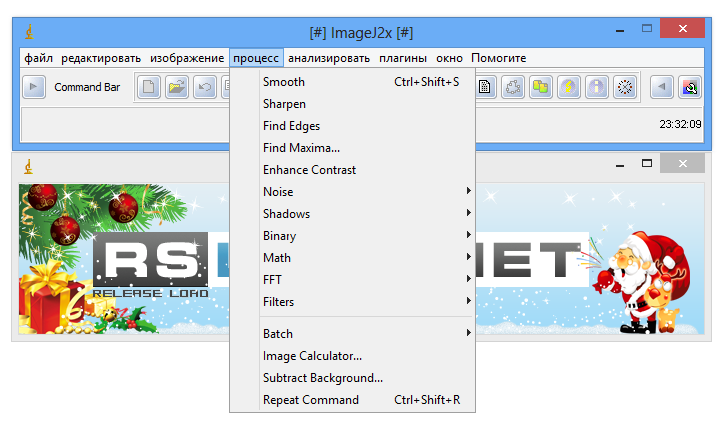The image size is (723, 429).
Task: Choose Repeat Command in the menu
Action: [352, 400]
